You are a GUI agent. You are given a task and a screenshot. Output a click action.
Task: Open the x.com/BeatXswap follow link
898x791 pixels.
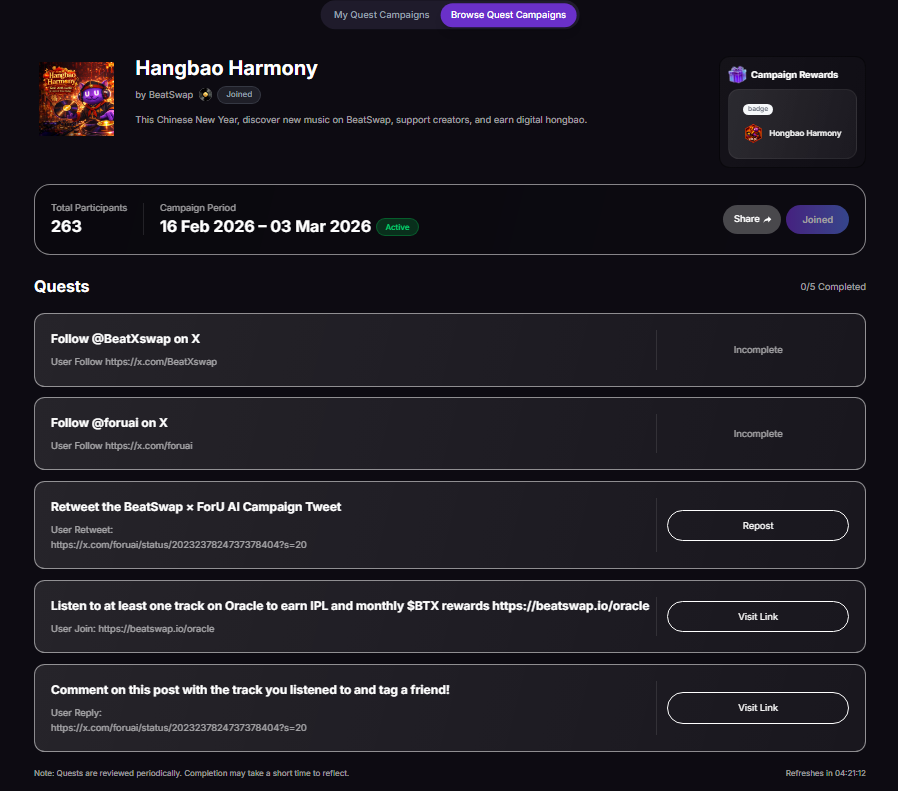tap(161, 362)
